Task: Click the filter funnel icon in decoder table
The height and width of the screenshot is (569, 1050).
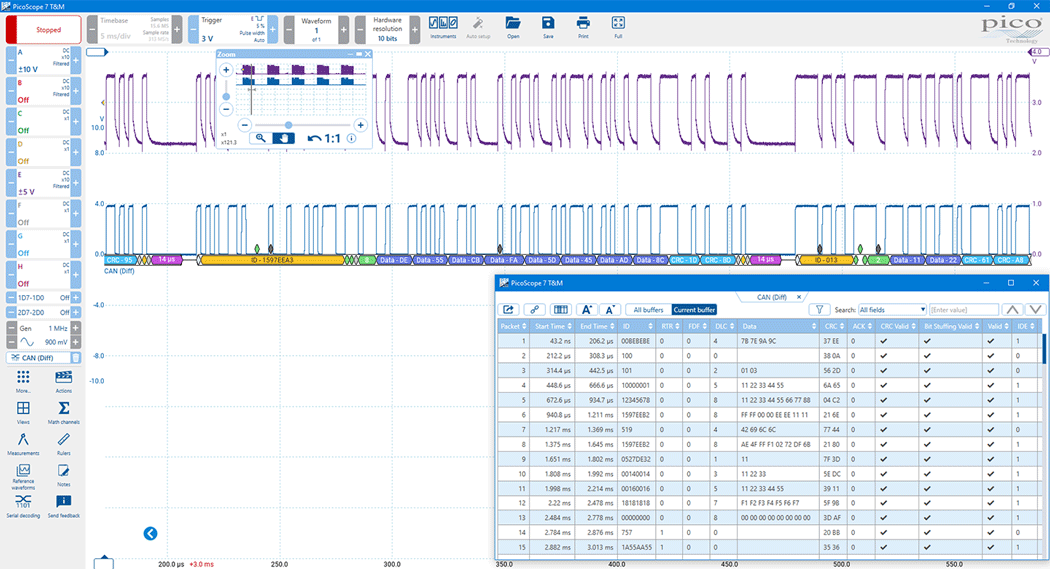Action: point(818,310)
